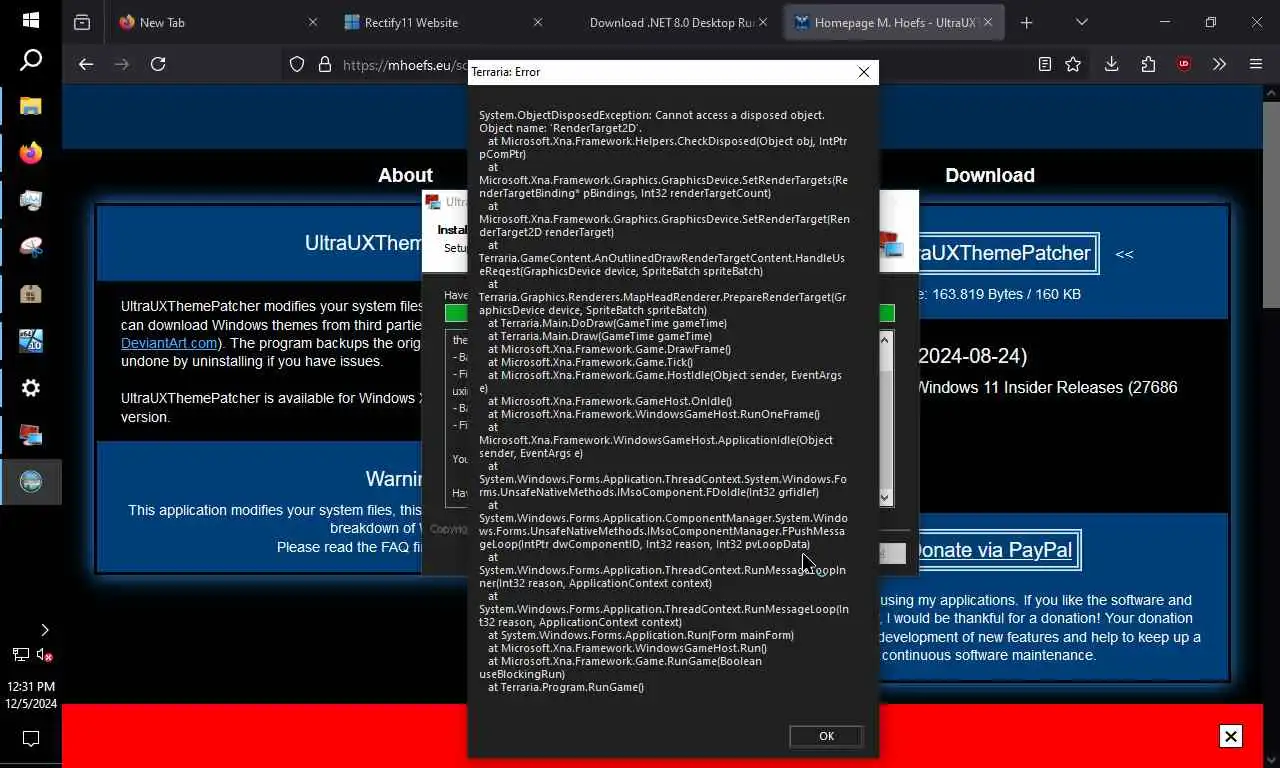Open the extensions puzzle icon
This screenshot has height=768, width=1280.
(1148, 64)
